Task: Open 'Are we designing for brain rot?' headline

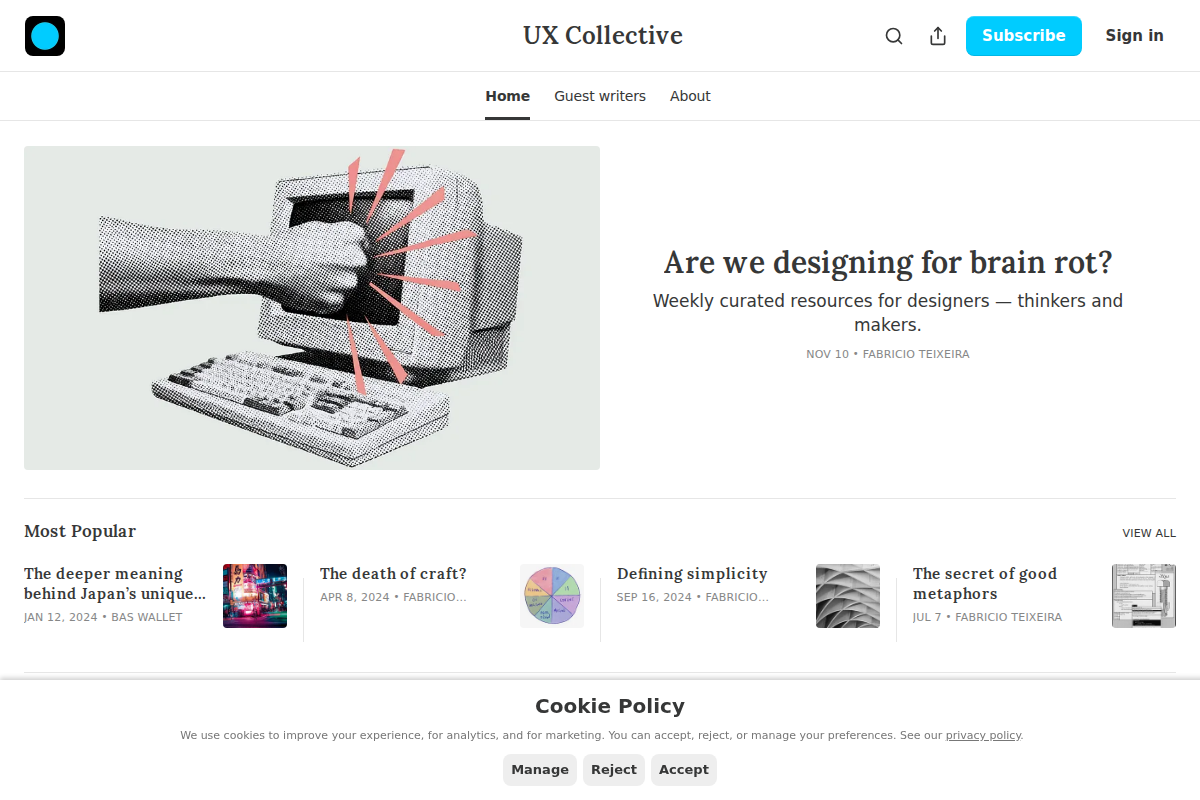Action: point(887,262)
